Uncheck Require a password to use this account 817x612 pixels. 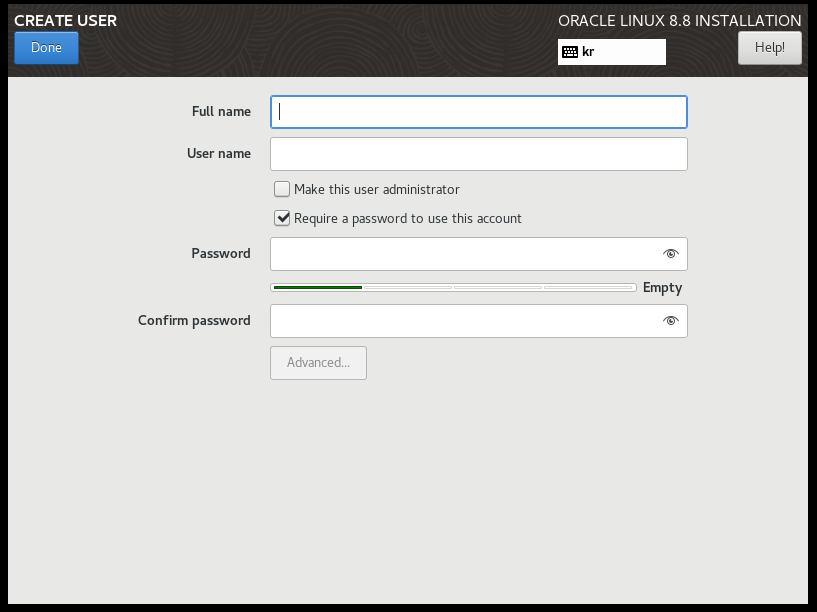282,218
